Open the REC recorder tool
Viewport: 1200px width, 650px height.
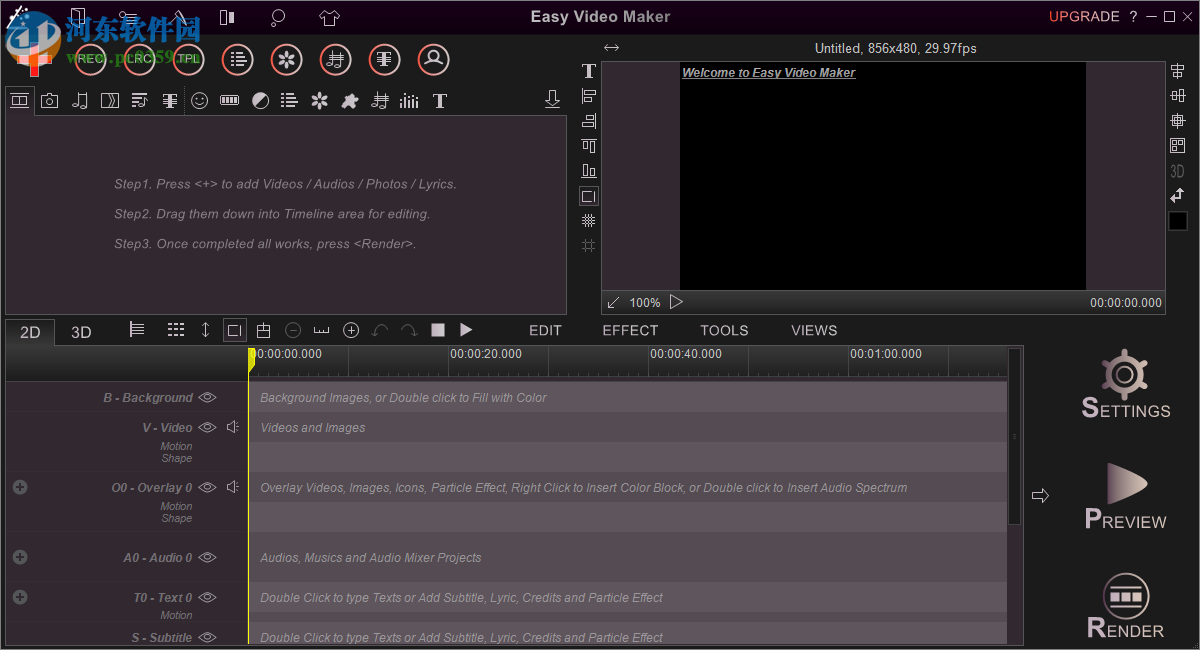coord(89,60)
